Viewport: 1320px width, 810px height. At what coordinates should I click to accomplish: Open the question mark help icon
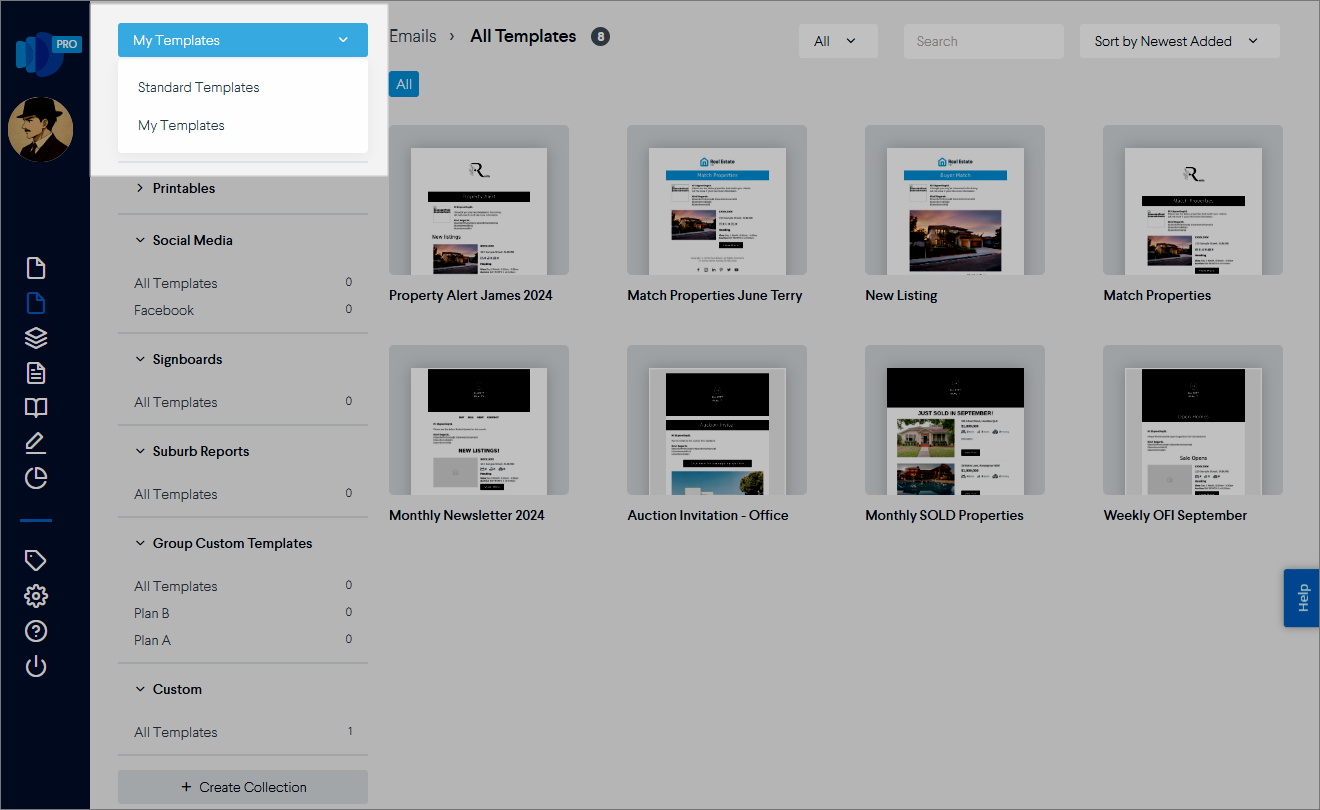tap(36, 631)
